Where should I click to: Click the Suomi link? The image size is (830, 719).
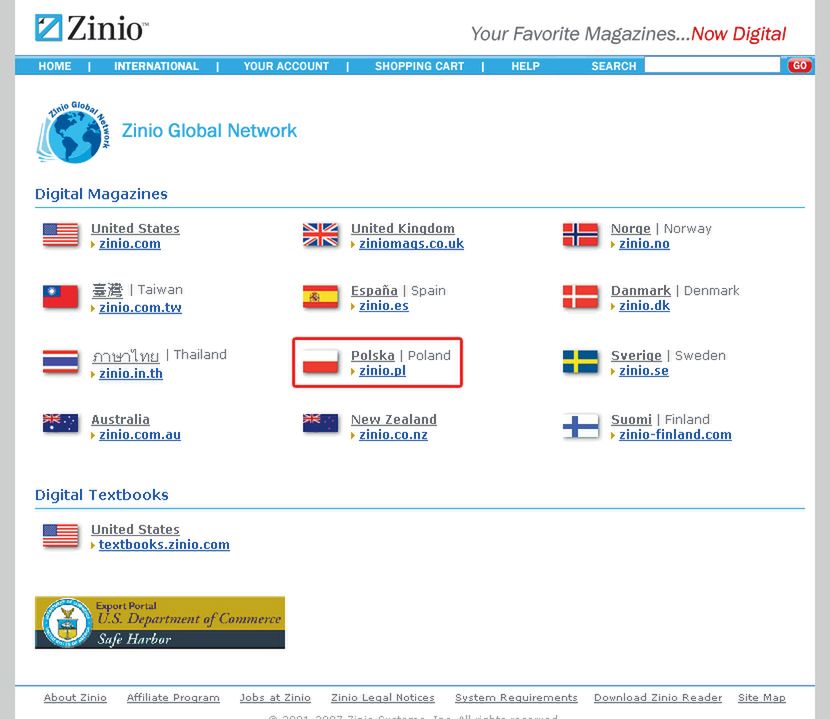click(x=631, y=419)
